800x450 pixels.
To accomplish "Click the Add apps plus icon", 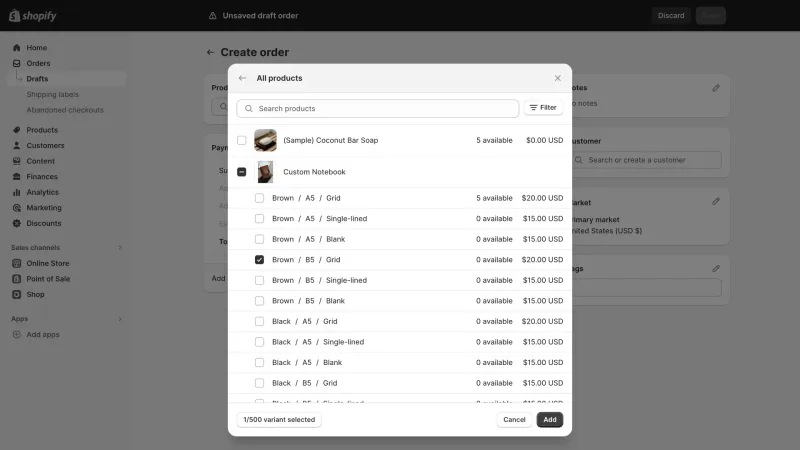I will tap(16, 334).
